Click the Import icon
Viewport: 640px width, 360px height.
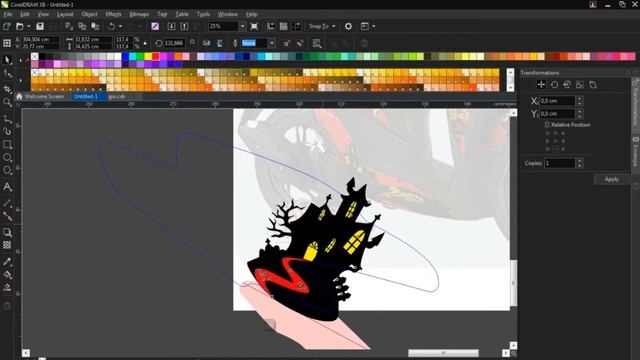171,26
